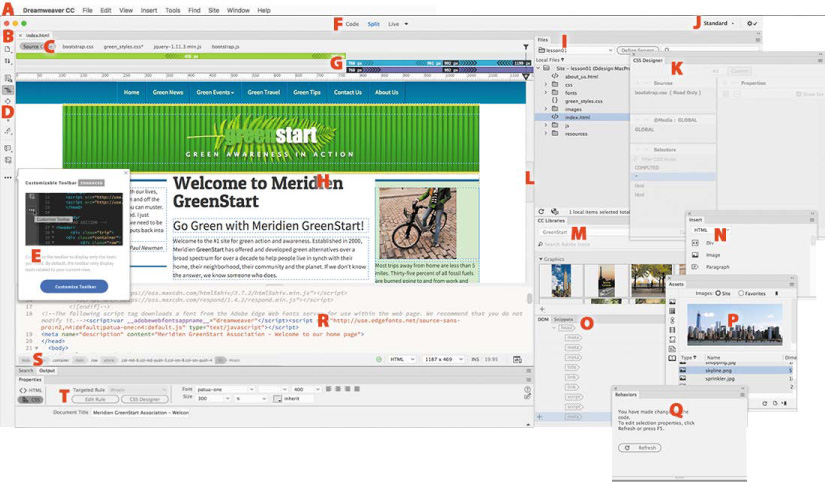This screenshot has width=825, height=482.
Task: Click the Files panel refresh icon
Action: (x=541, y=212)
